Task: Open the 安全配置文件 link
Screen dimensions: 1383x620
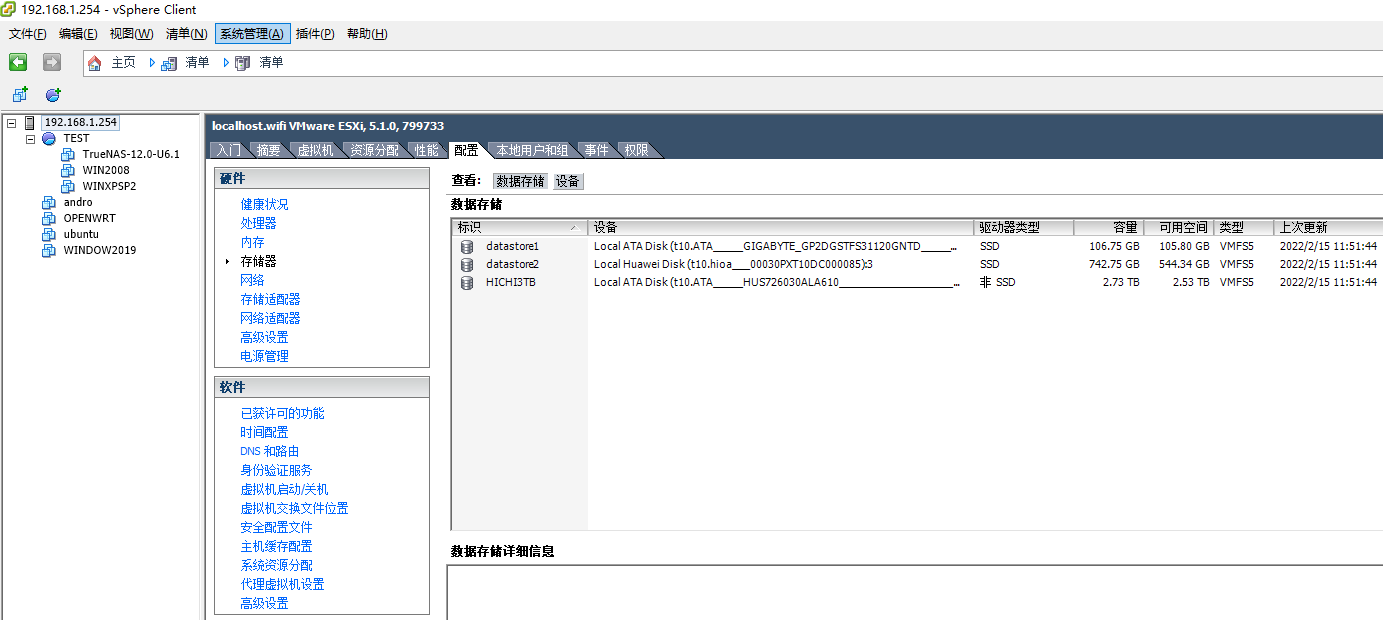Action: [276, 527]
